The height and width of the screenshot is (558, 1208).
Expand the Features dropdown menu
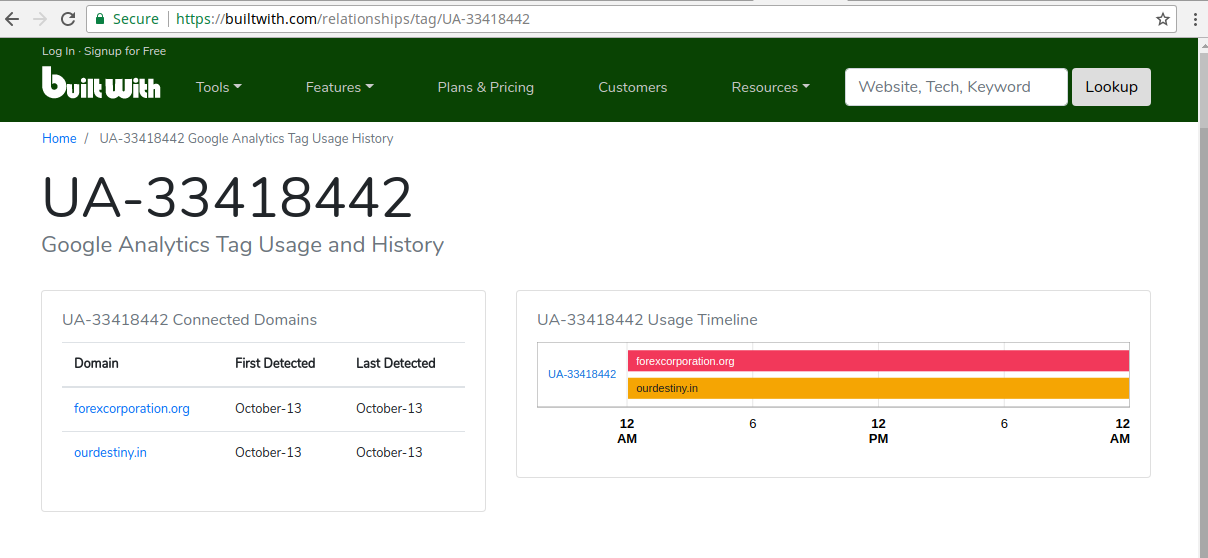[x=340, y=87]
